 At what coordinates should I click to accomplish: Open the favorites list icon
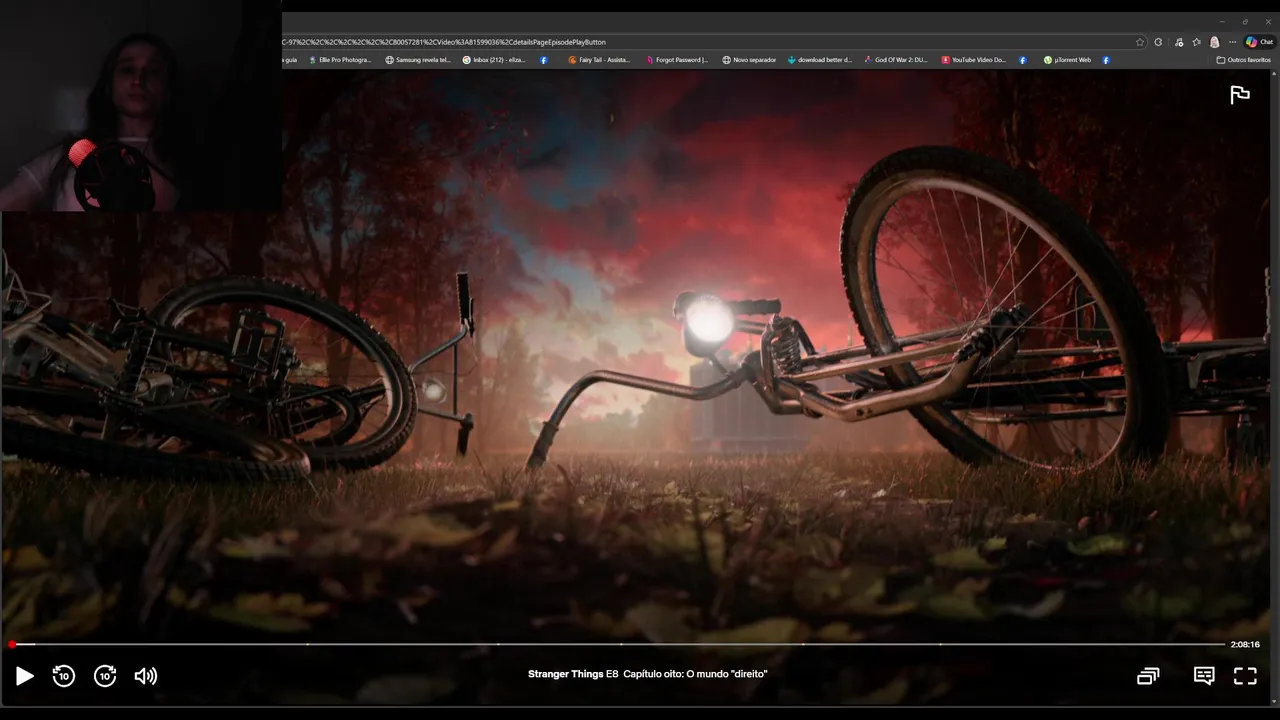[x=1197, y=42]
